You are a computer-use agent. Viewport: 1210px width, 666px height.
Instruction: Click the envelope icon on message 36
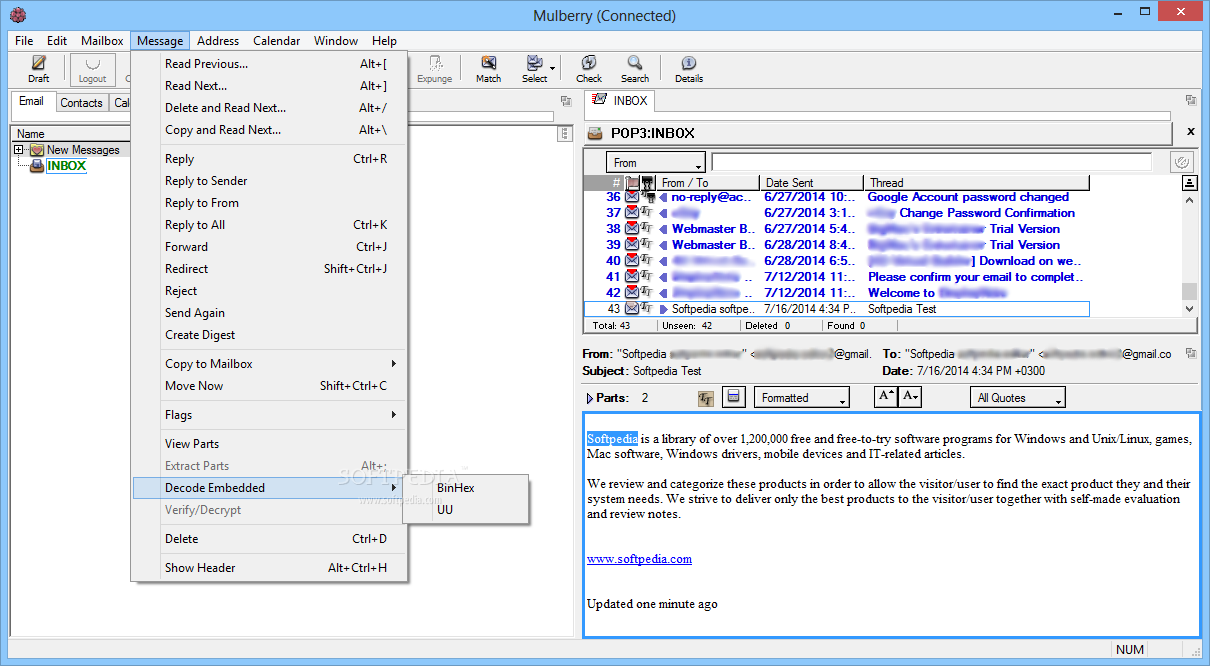point(632,197)
